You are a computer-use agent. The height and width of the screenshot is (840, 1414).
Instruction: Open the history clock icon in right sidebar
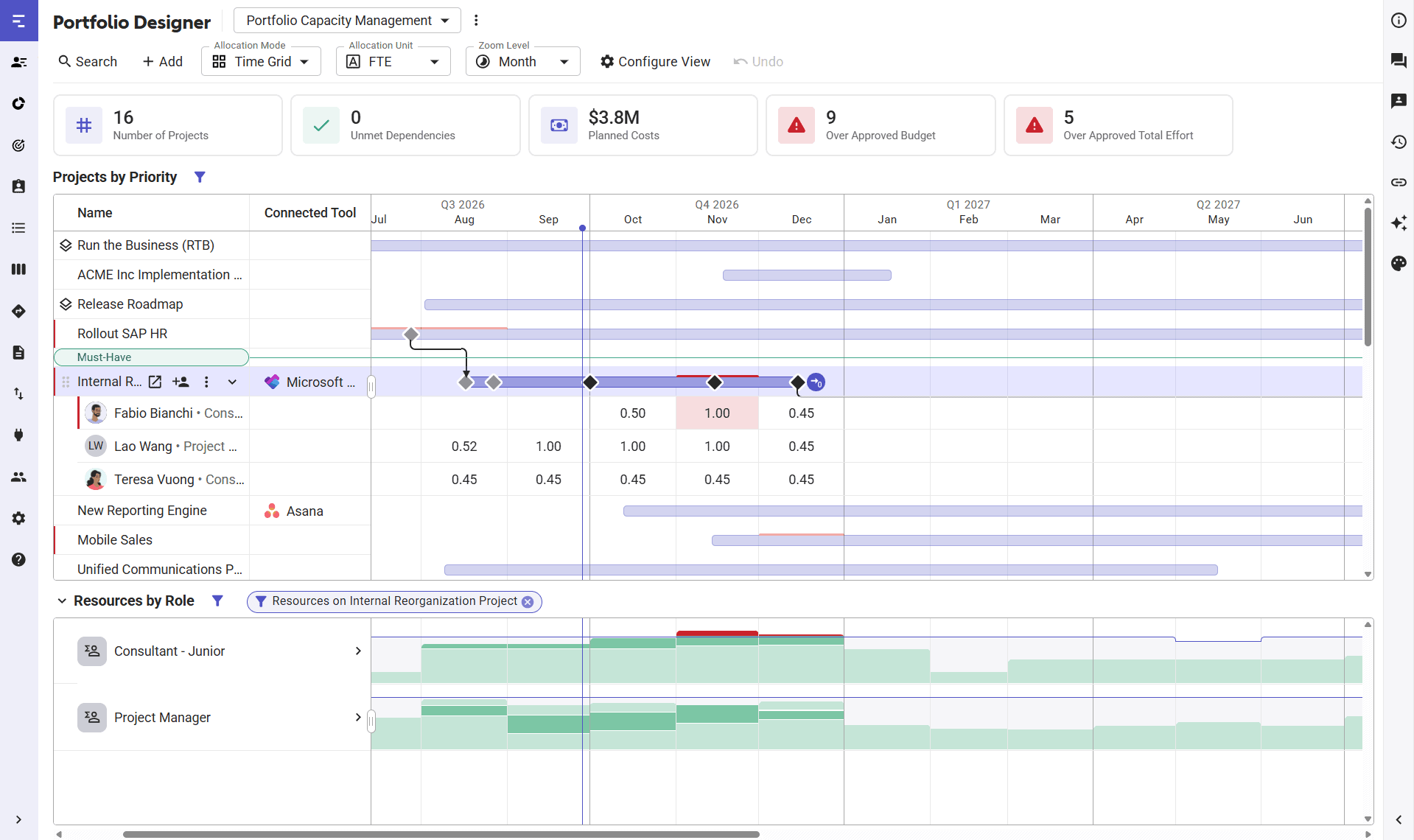click(x=1399, y=141)
